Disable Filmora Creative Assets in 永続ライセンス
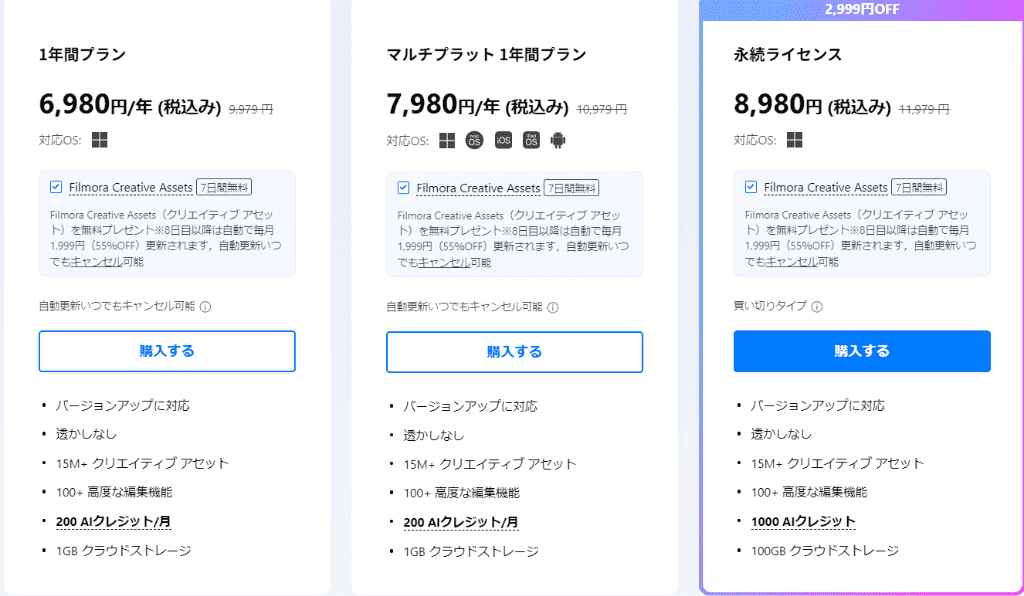Screen dimensions: 1024x596 pyautogui.click(x=751, y=187)
